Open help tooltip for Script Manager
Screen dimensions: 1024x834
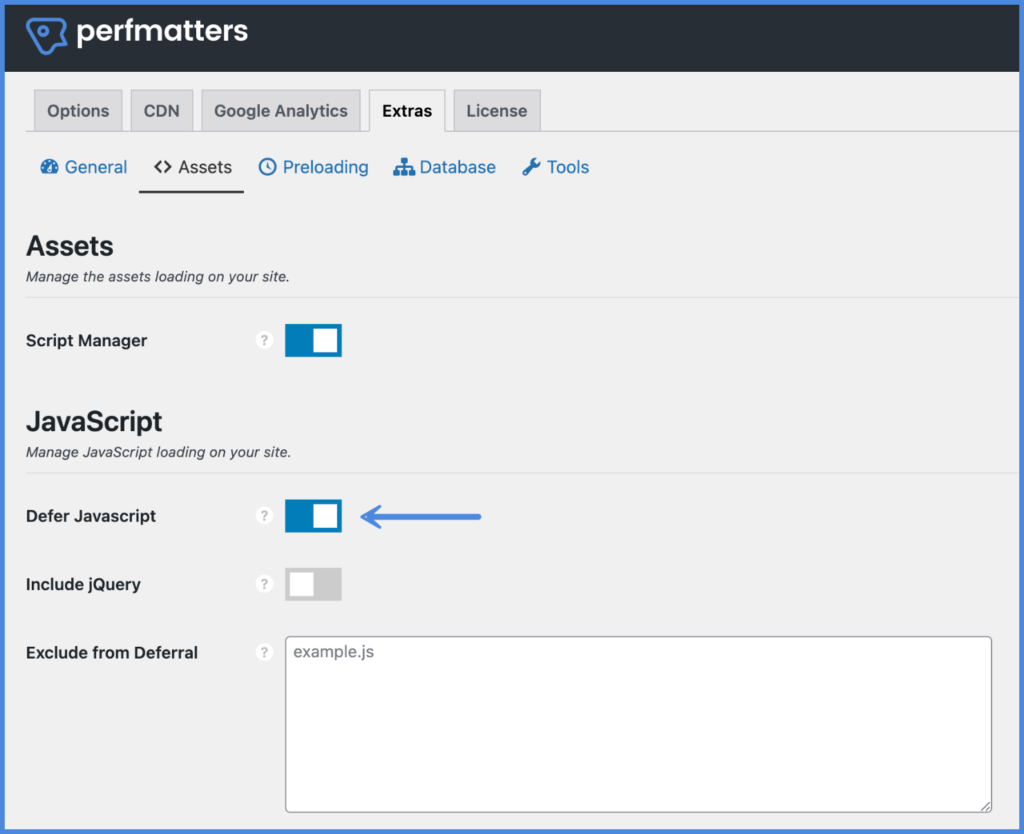pos(264,340)
